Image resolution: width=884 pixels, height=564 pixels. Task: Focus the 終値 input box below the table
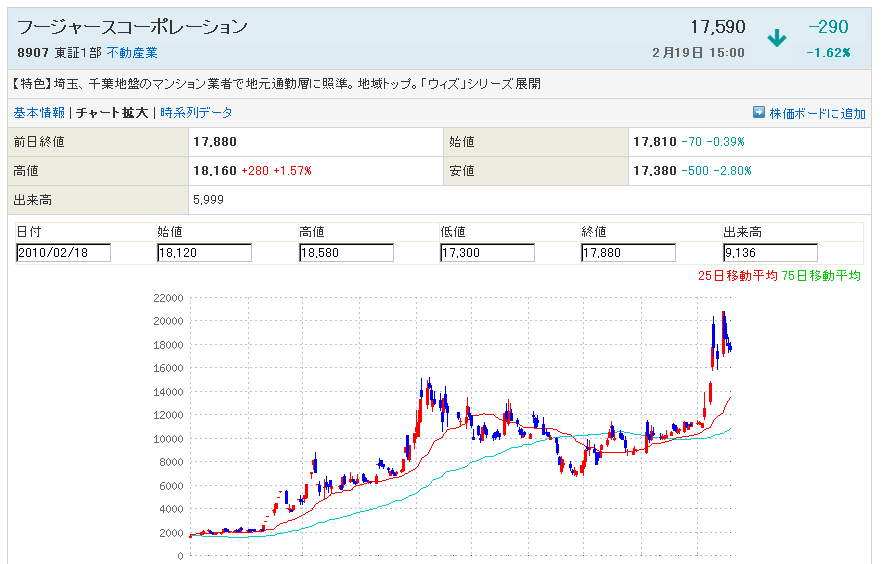point(628,253)
